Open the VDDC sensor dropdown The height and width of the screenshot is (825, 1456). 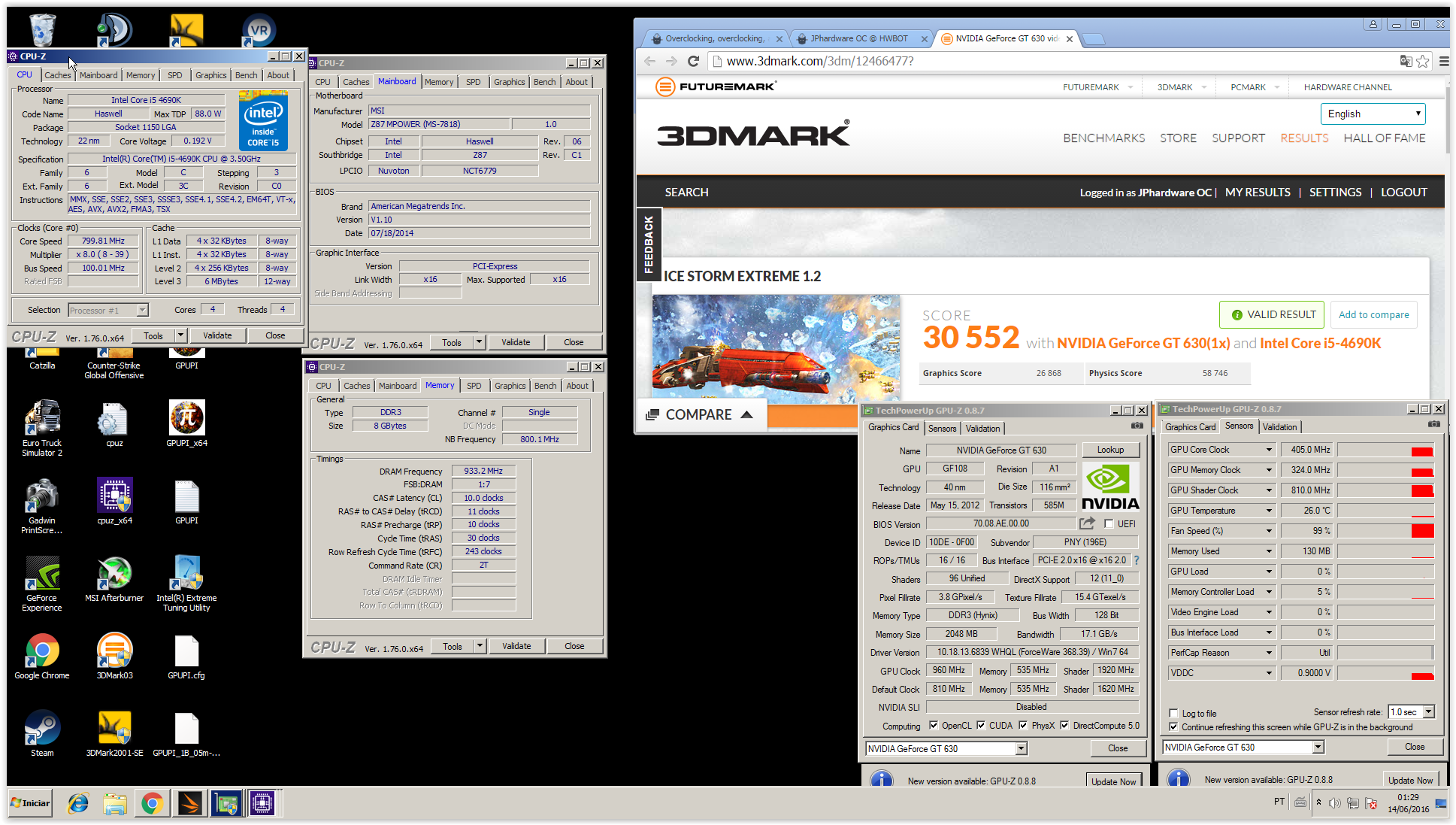[x=1269, y=673]
